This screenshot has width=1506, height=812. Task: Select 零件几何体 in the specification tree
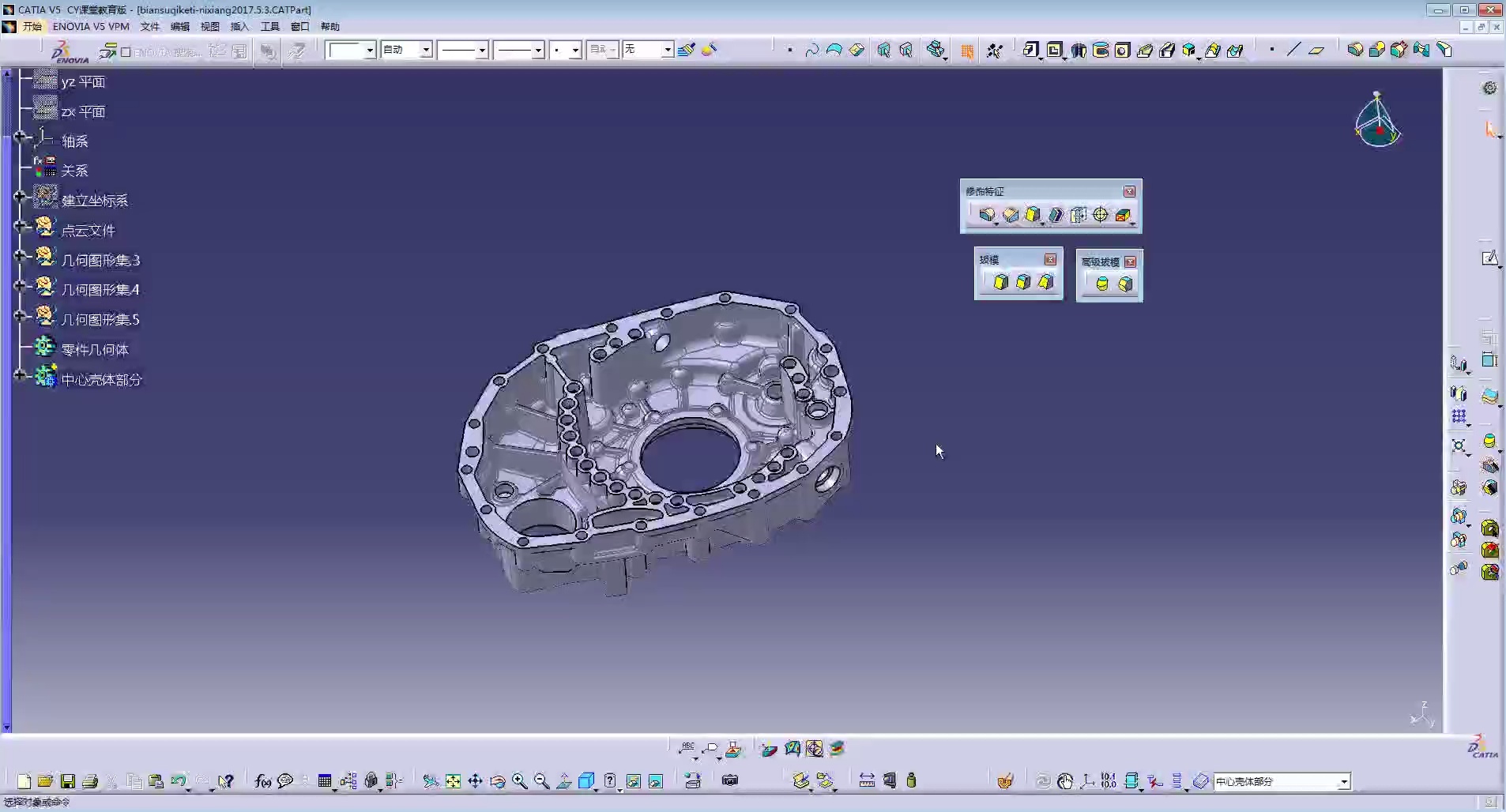tap(95, 350)
